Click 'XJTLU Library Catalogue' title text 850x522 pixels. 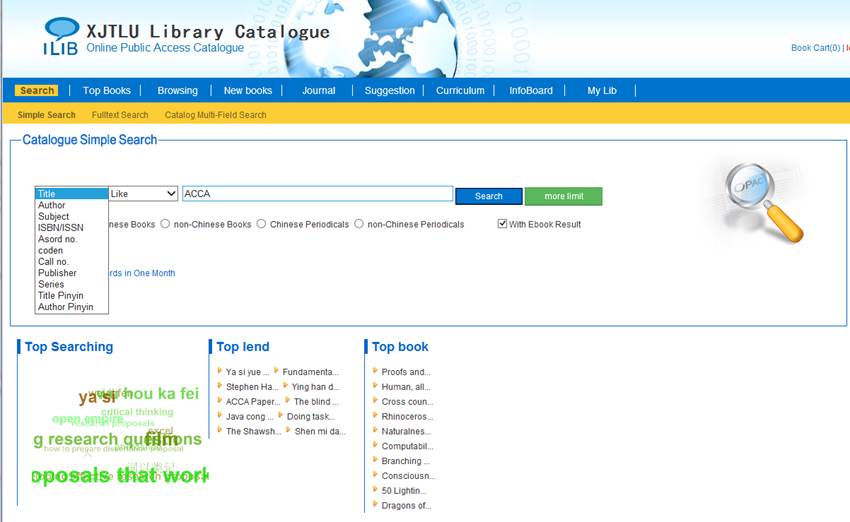click(208, 32)
